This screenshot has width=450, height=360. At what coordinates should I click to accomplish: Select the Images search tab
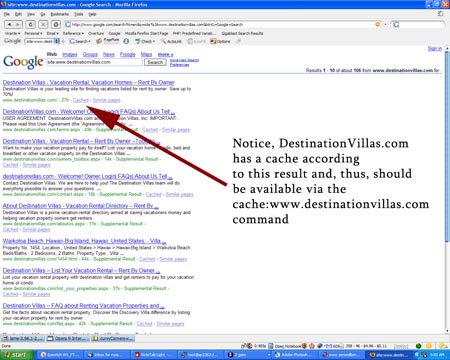point(70,54)
